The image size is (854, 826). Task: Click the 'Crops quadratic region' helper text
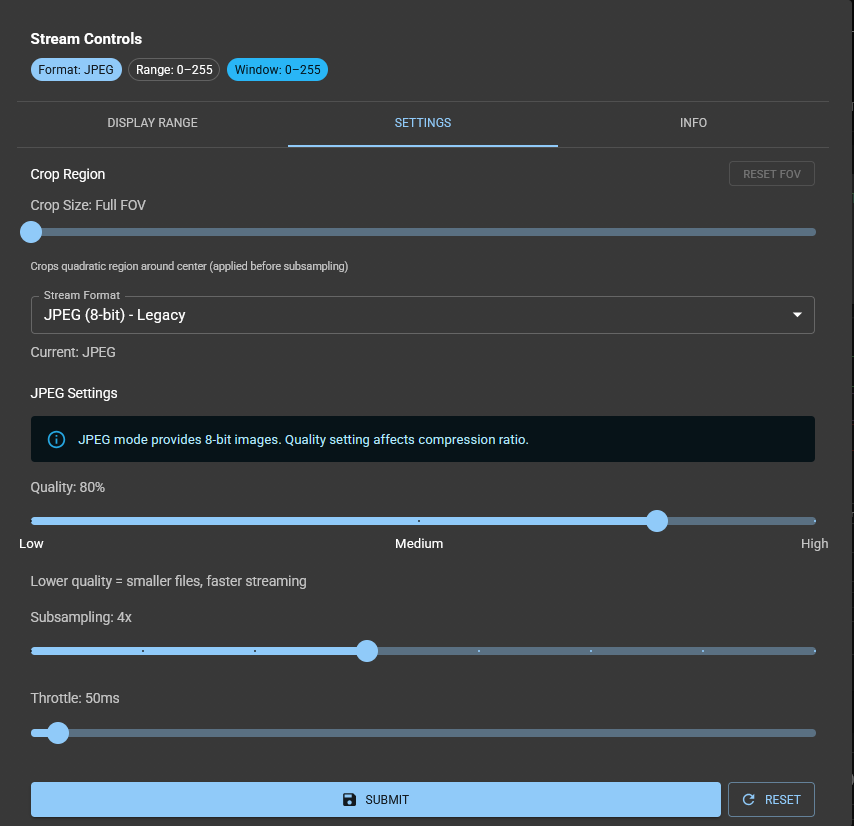189,266
